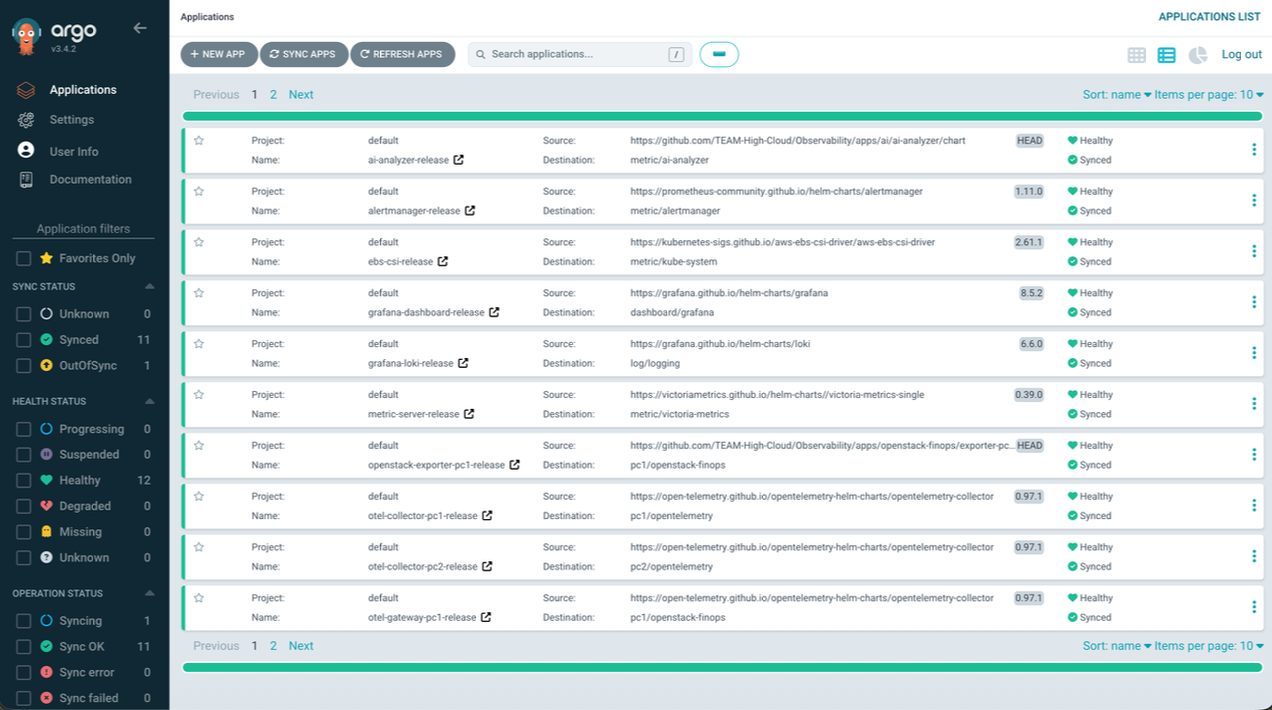Check the OutOfSync filter
1272x710 pixels.
23,366
